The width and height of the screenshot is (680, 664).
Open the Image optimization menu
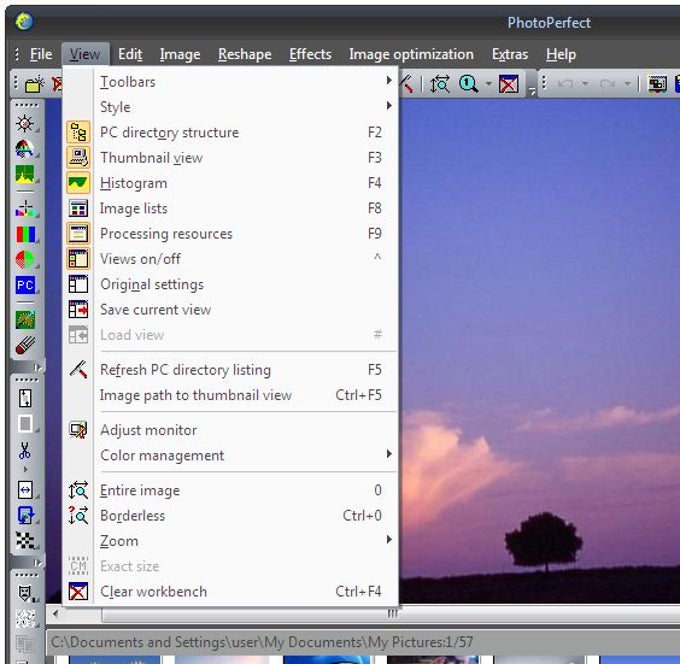coord(411,54)
